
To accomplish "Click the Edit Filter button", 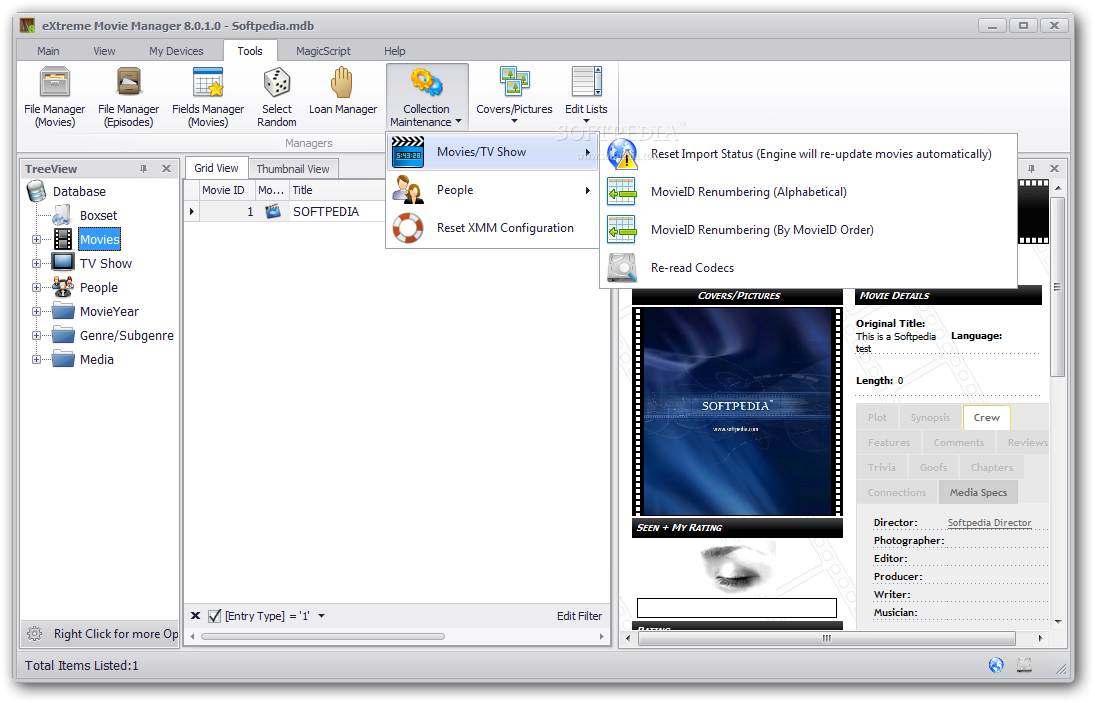I will click(x=579, y=616).
